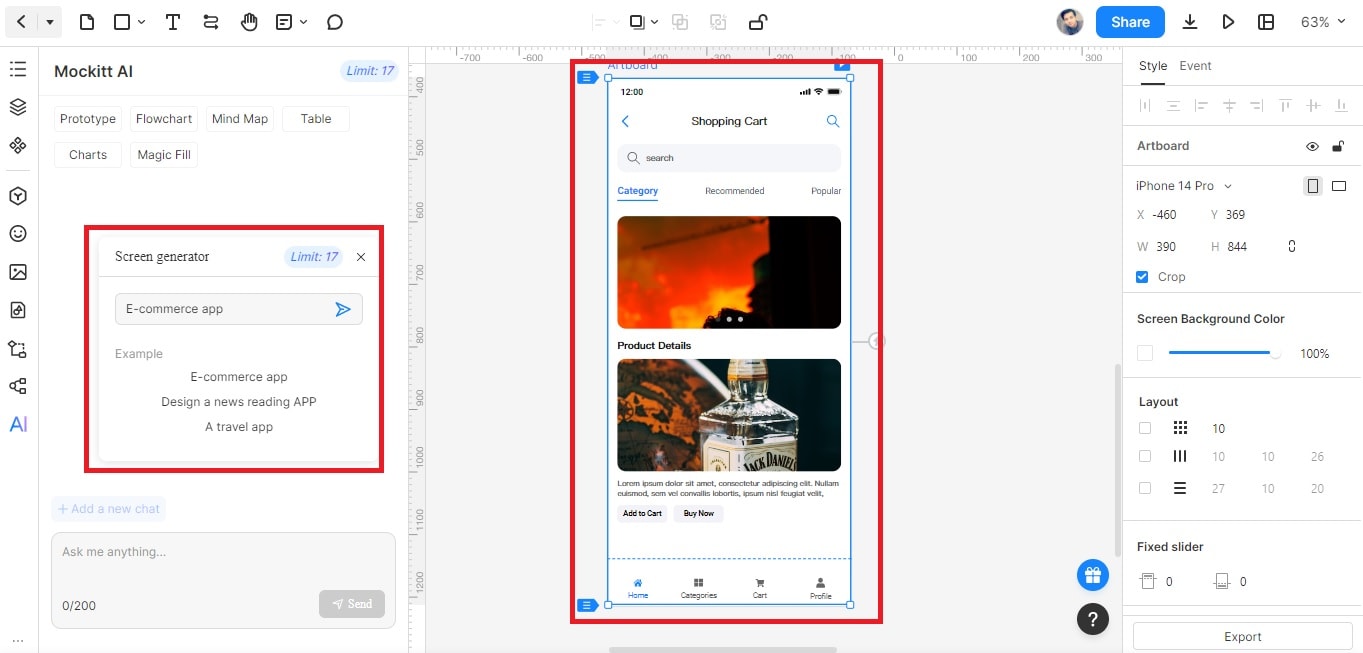Open the layer order arrange icon
This screenshot has width=1363, height=653.
coord(637,21)
